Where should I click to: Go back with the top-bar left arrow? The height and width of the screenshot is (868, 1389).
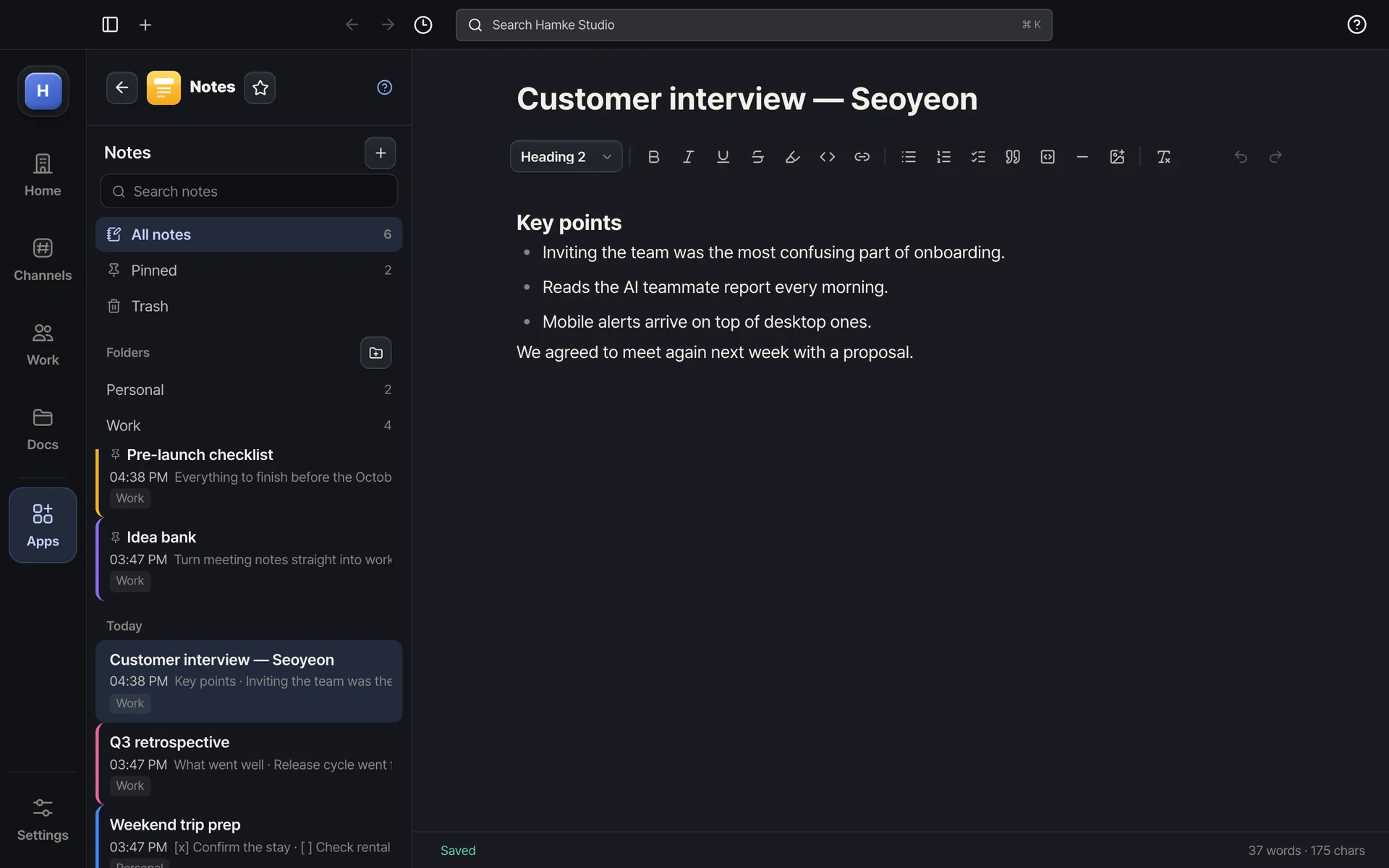pyautogui.click(x=352, y=25)
